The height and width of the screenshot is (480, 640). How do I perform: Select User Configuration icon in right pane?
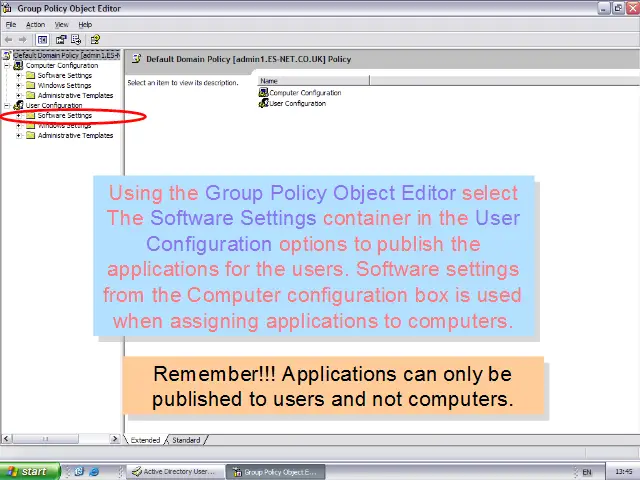click(264, 103)
